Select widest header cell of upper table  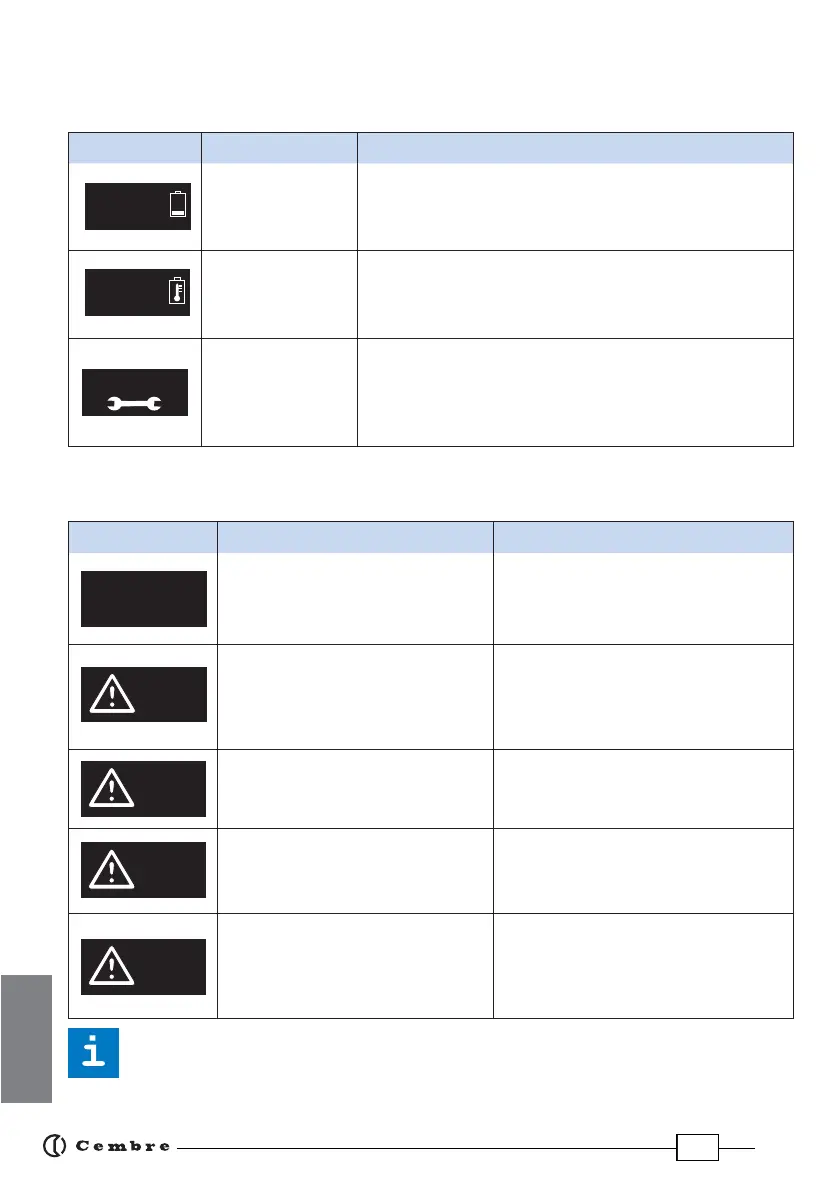tap(575, 147)
